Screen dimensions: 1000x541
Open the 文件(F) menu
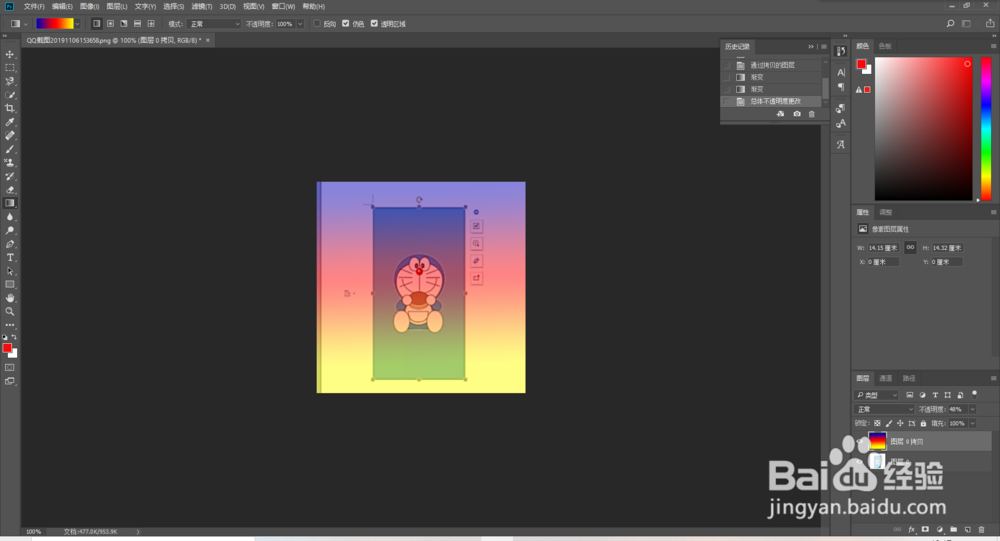34,6
